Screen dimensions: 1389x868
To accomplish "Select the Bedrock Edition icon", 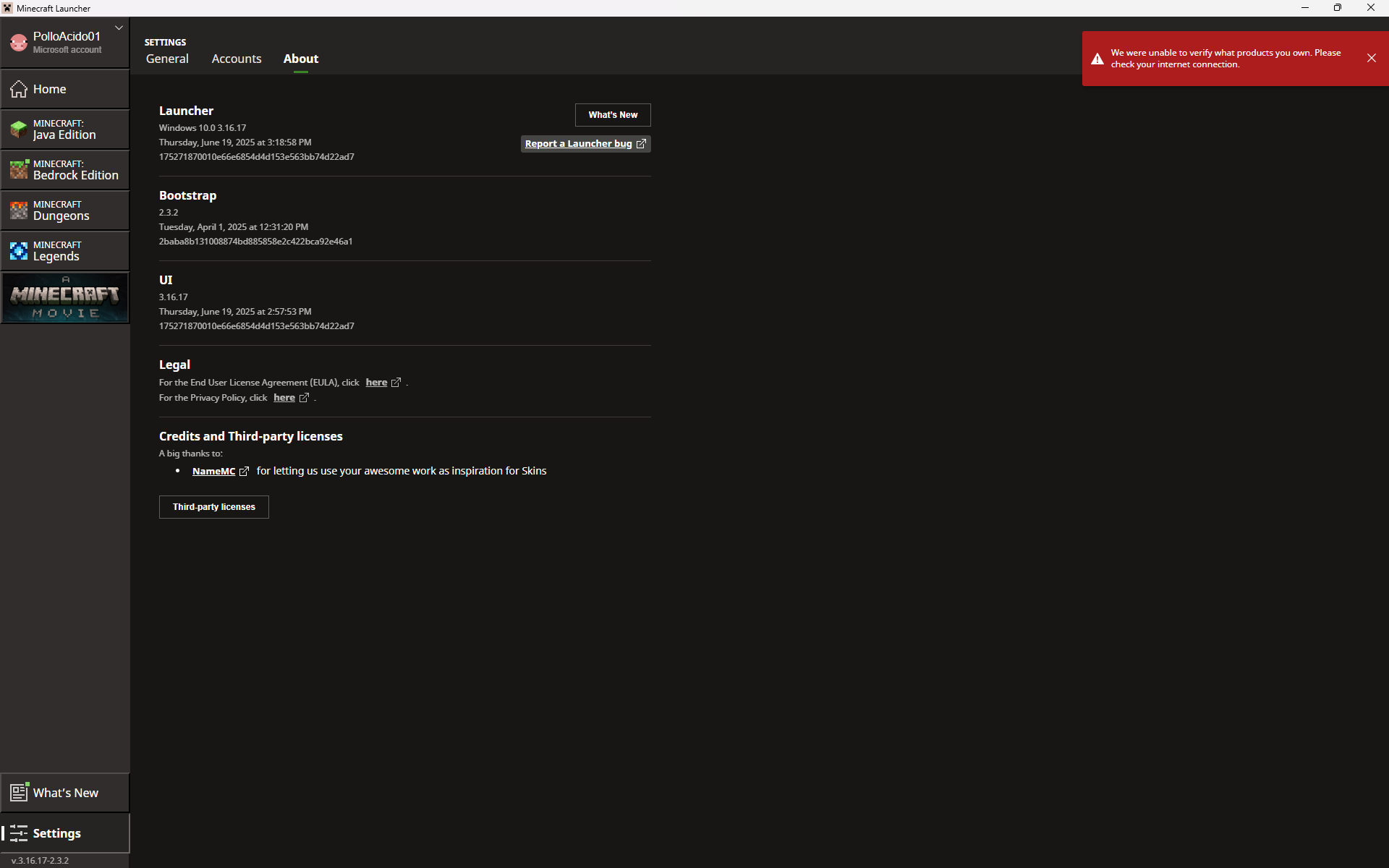I will click(x=19, y=170).
